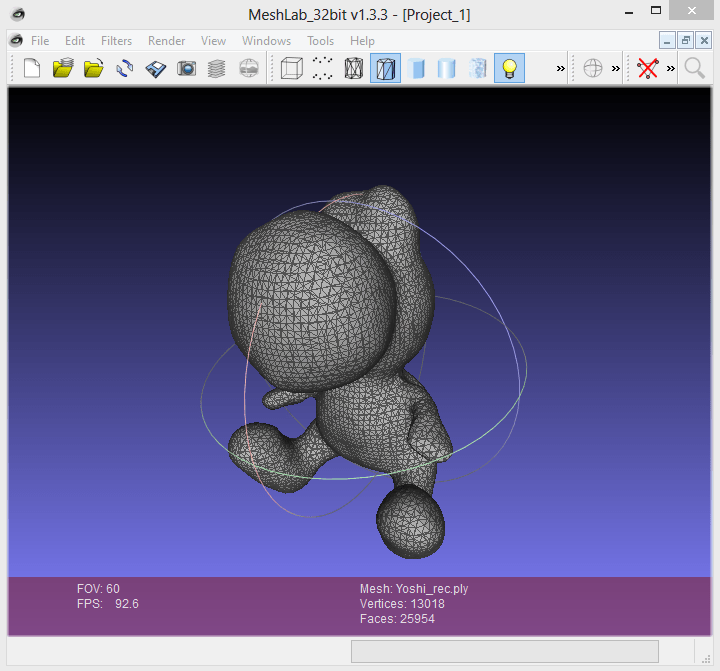
Task: Enable Wireframe render mode
Action: [353, 69]
